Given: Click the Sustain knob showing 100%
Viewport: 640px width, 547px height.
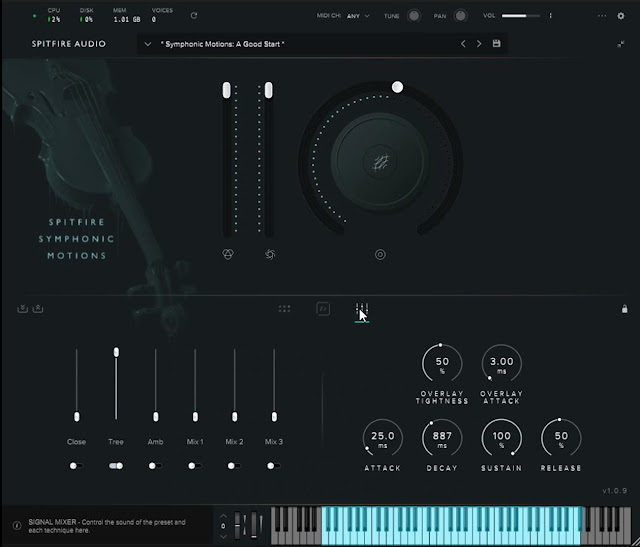Looking at the screenshot, I should (x=501, y=438).
